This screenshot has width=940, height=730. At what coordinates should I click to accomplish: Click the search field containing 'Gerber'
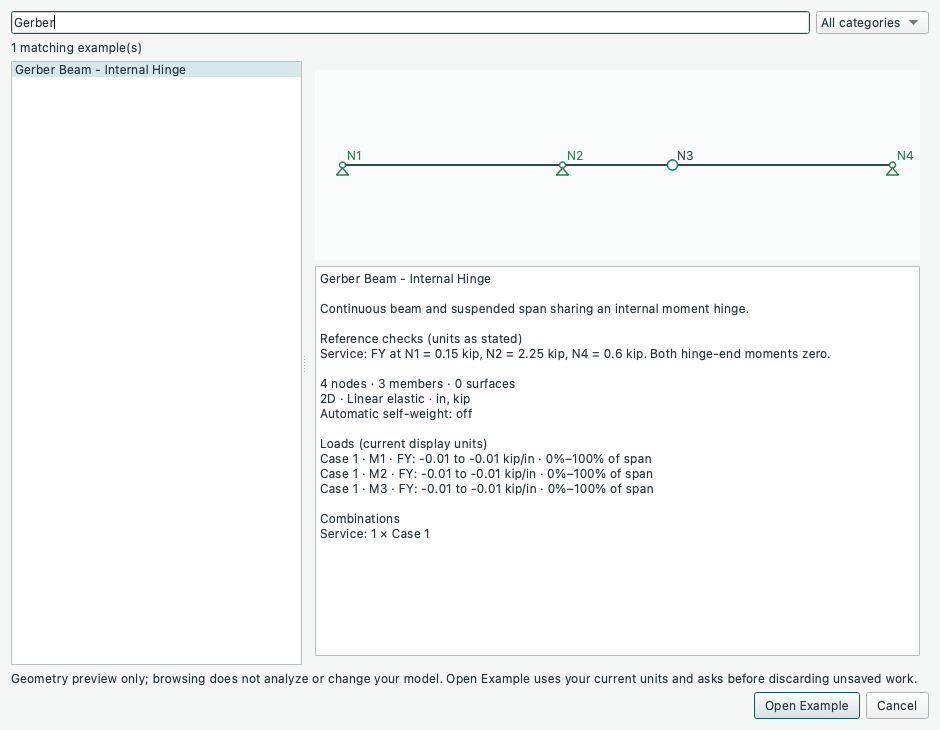(410, 23)
